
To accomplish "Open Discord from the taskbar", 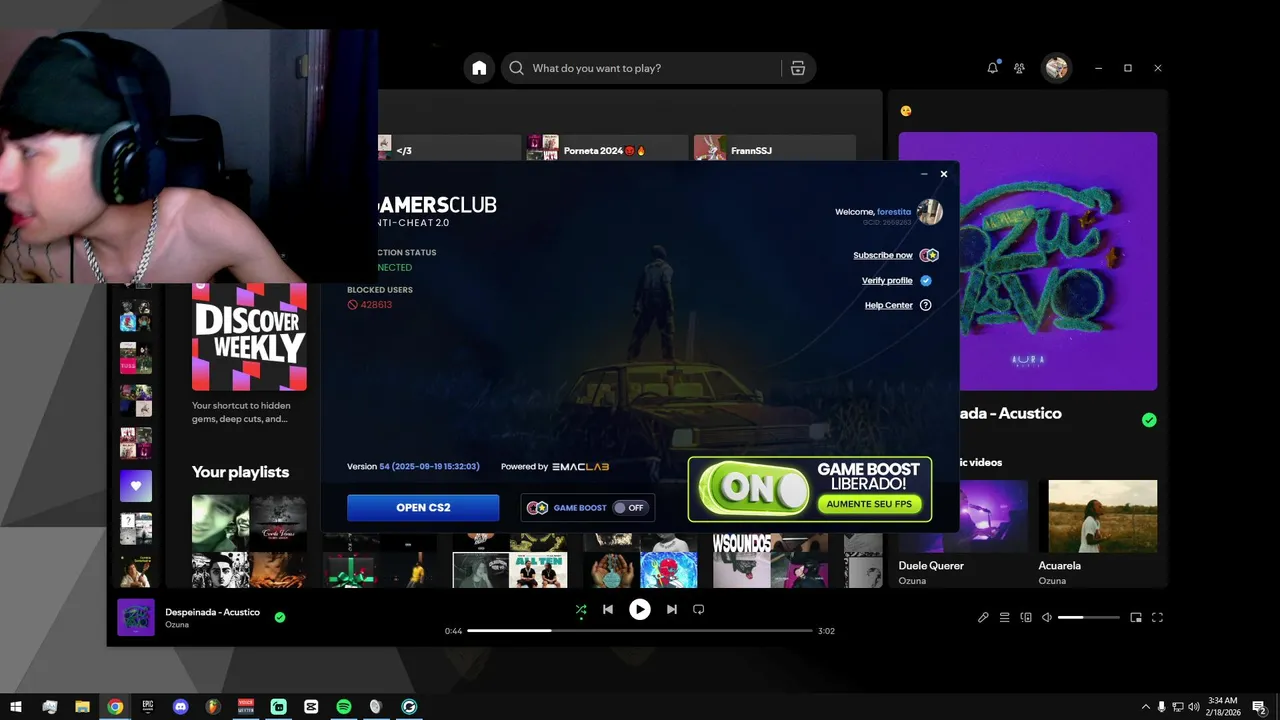I will coord(180,706).
